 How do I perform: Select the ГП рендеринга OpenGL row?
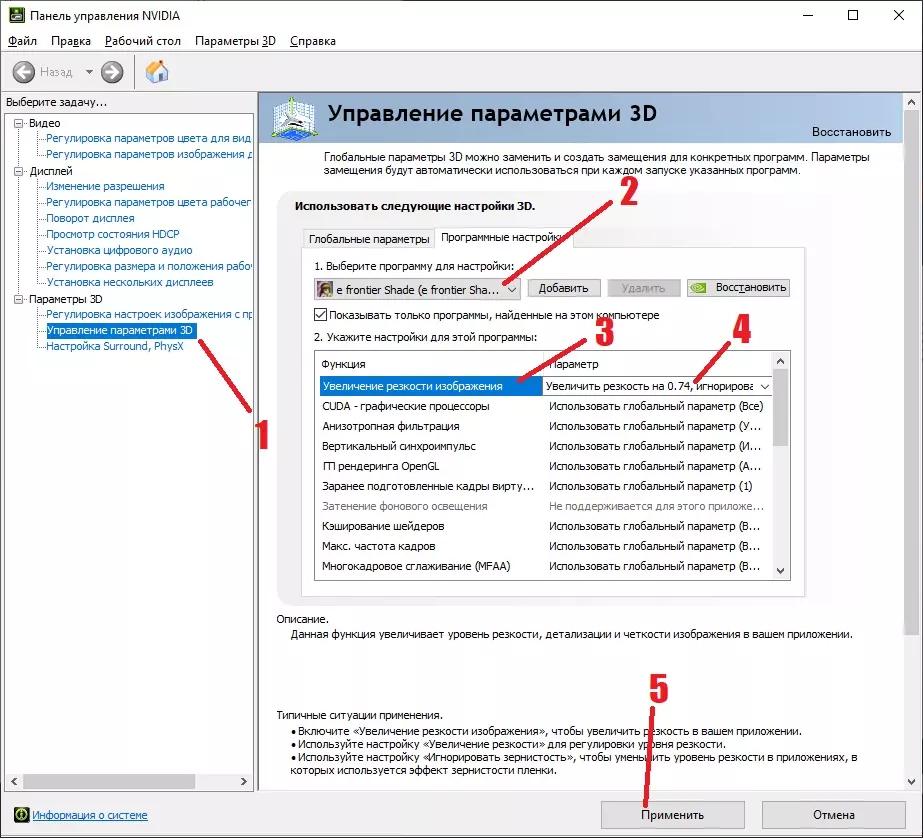click(x=546, y=467)
